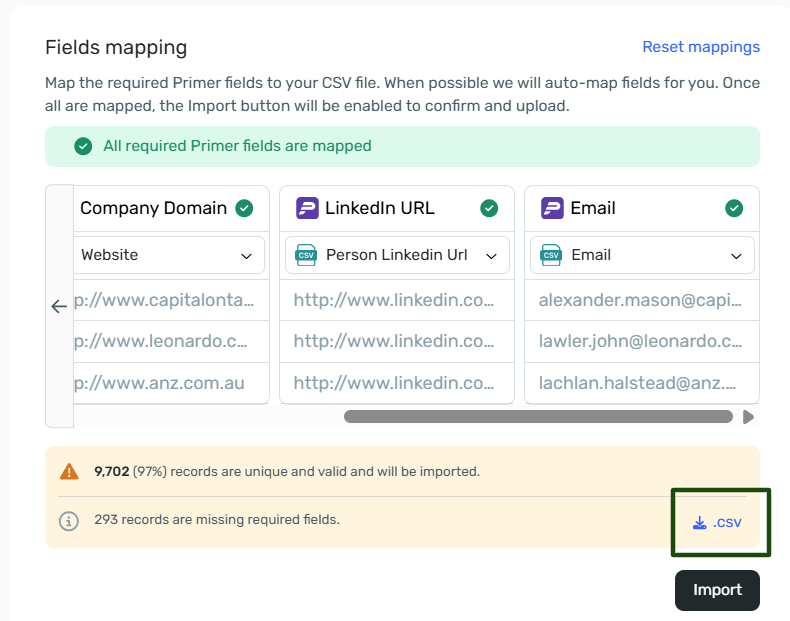Click the green success check in banner

tap(83, 146)
